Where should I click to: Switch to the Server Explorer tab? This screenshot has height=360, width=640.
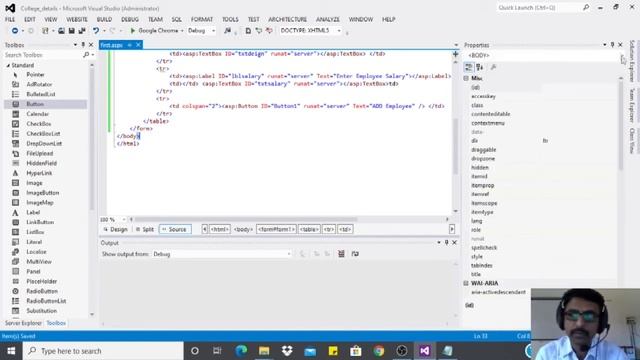click(x=23, y=323)
